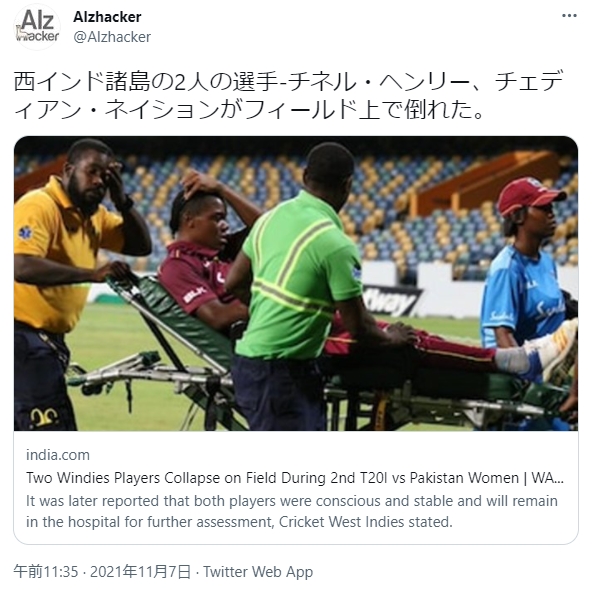Click the india.com domain label
This screenshot has height=590, width=593.
click(x=58, y=455)
